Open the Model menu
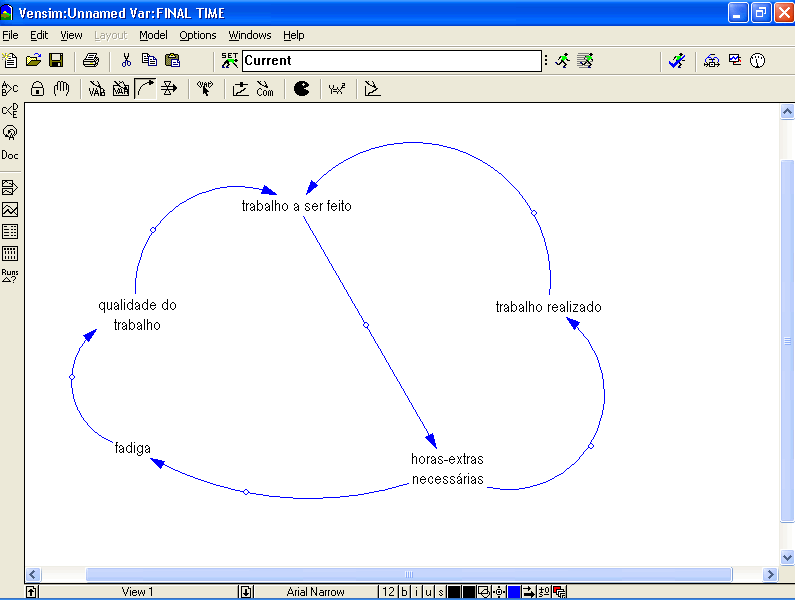Viewport: 795px width, 601px height. (x=153, y=35)
